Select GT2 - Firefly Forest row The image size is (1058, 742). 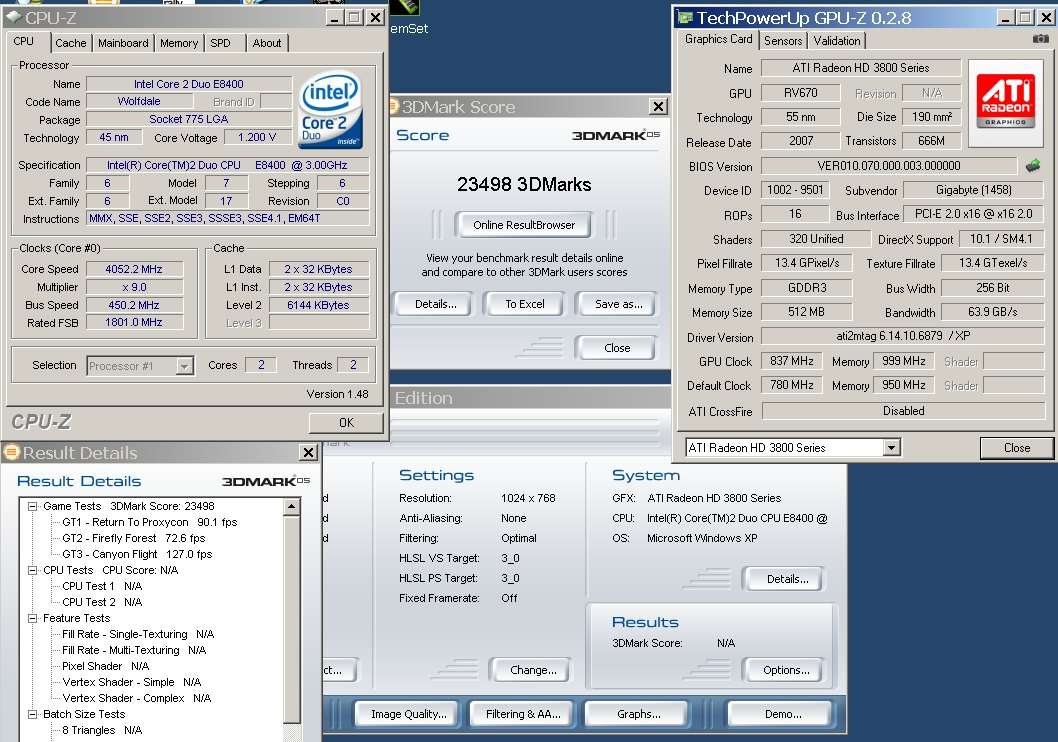point(134,538)
